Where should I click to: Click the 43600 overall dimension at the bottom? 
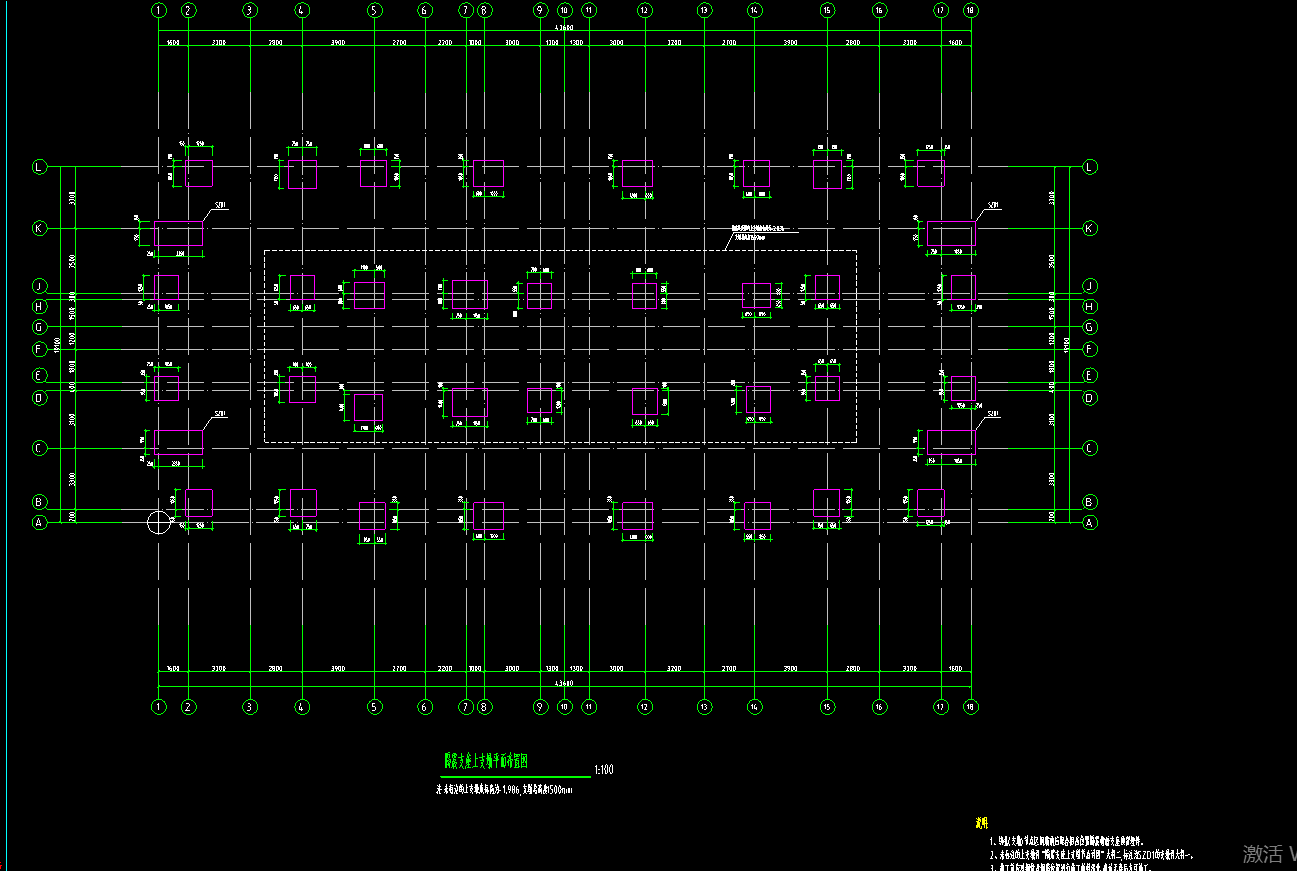click(564, 683)
